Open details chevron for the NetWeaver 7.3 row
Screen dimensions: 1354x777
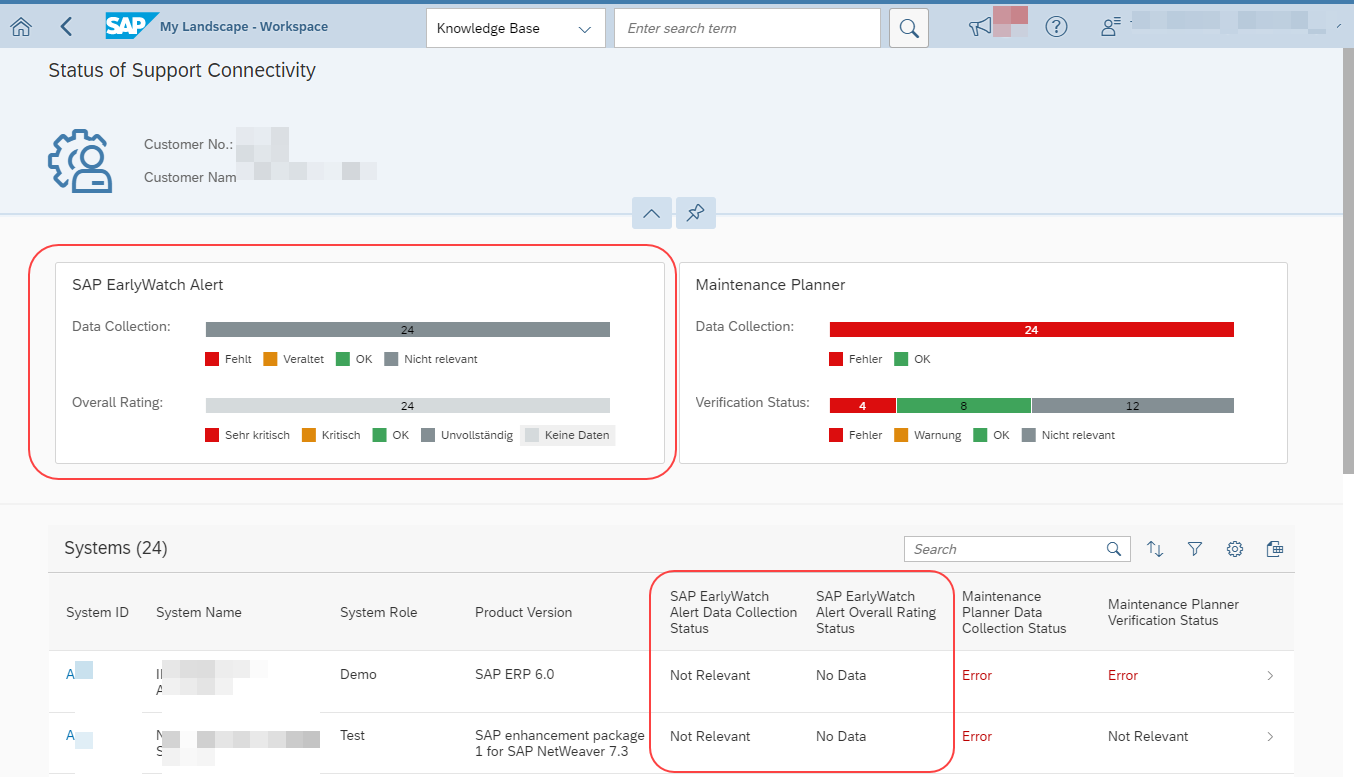pos(1270,737)
